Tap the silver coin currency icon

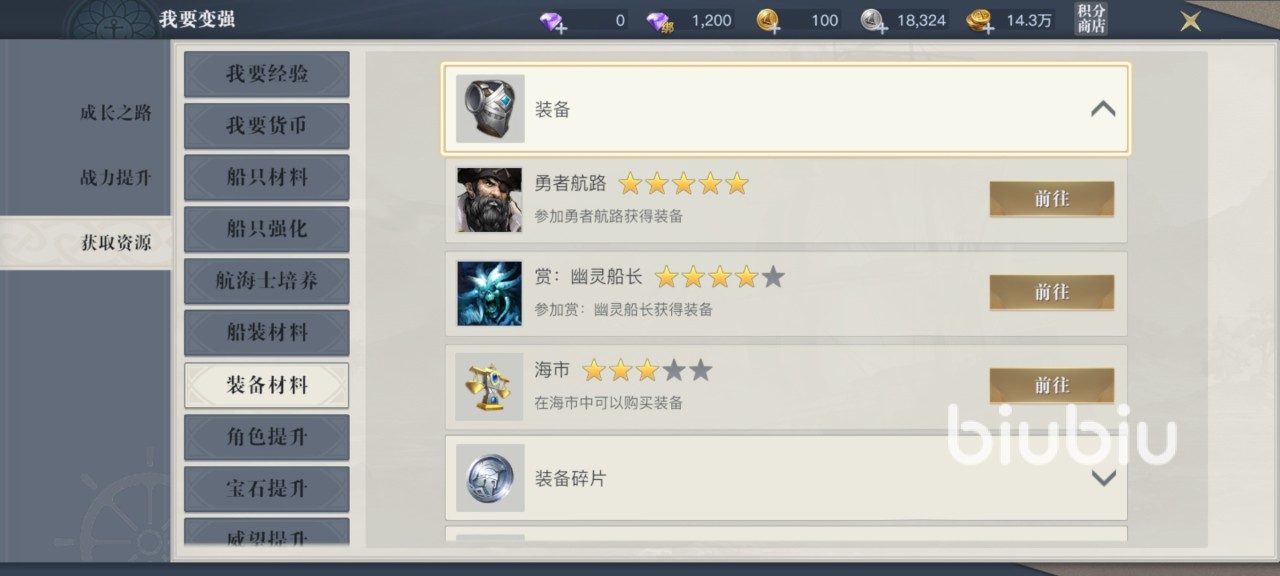pyautogui.click(x=874, y=21)
